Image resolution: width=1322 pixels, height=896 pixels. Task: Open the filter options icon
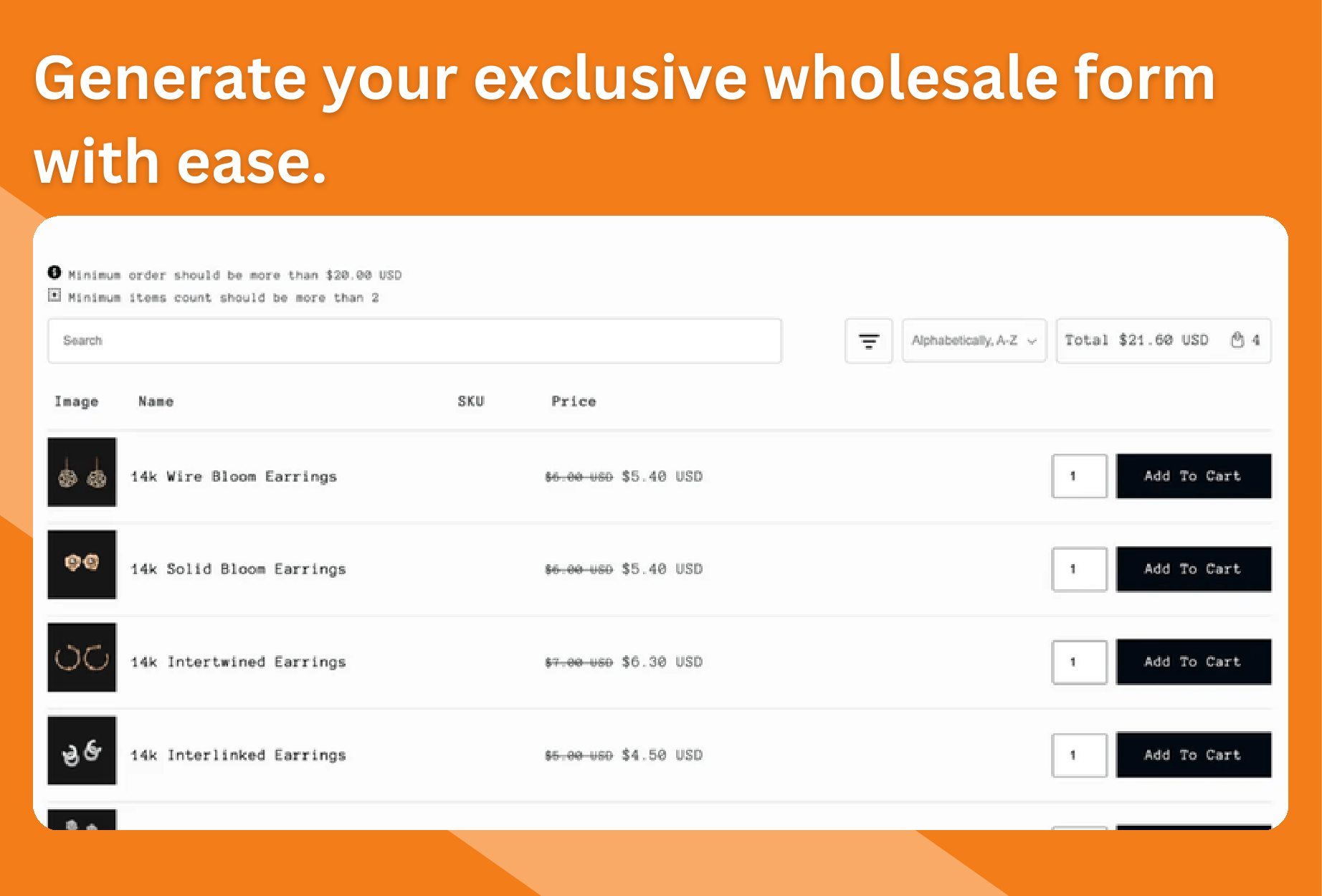tap(868, 340)
